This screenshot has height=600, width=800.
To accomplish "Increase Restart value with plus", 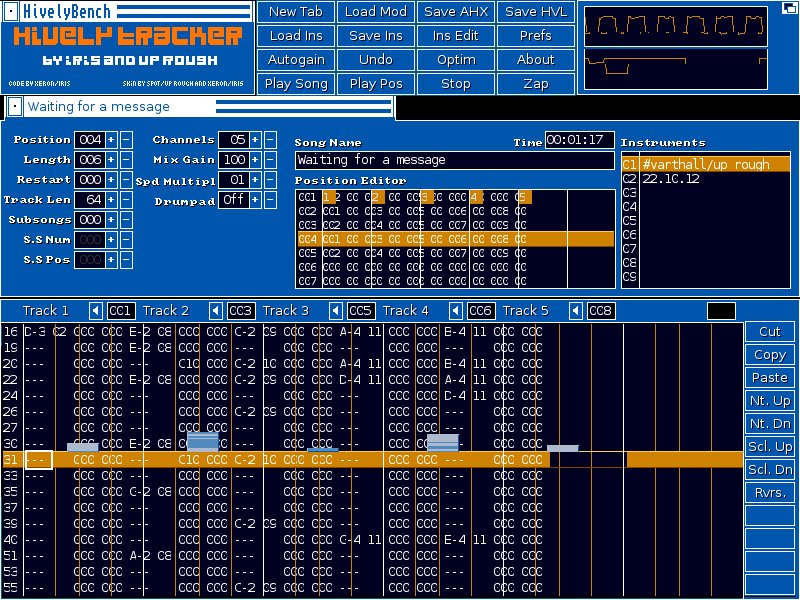I will 111,180.
